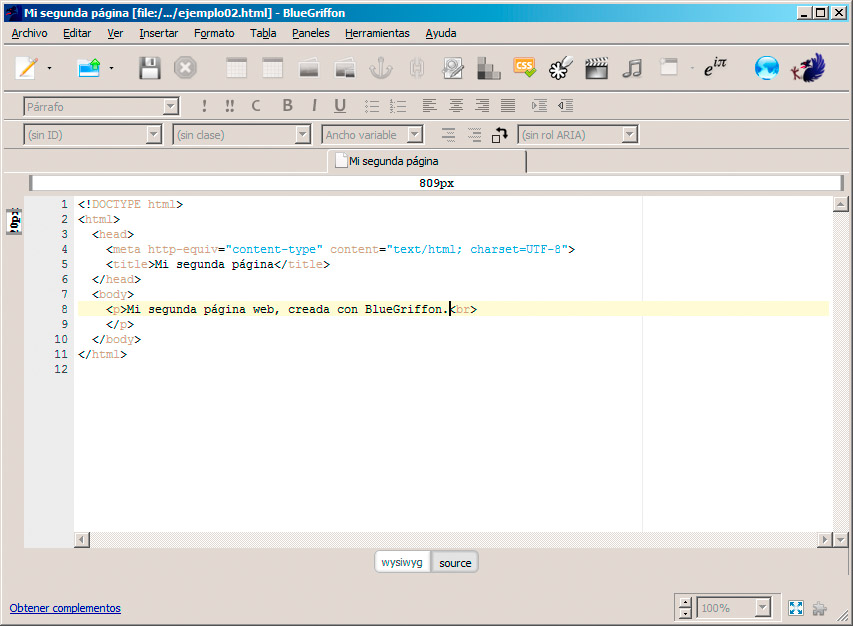The height and width of the screenshot is (626, 853).
Task: Open the 100% zoom dropdown
Action: click(x=734, y=608)
